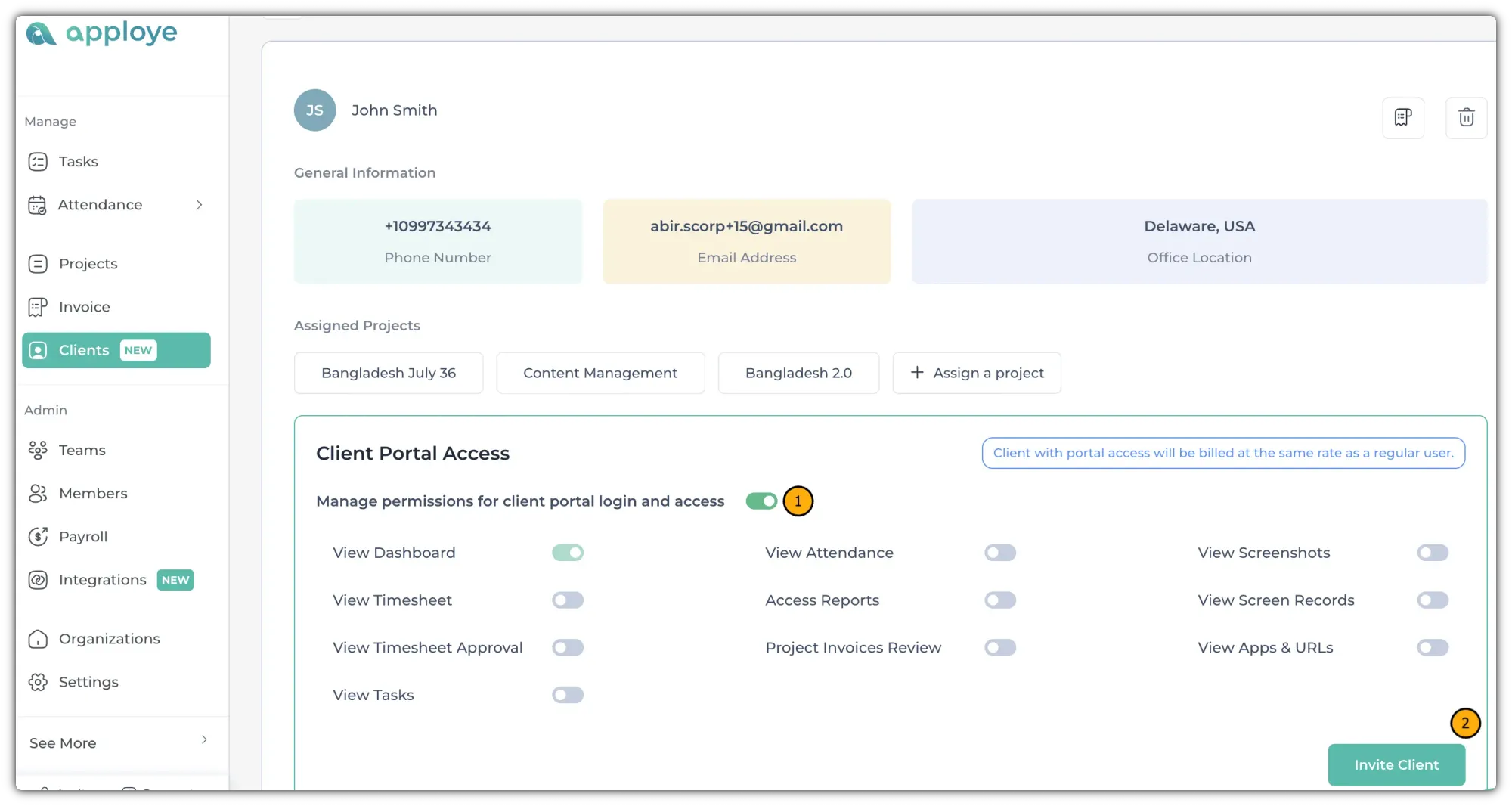This screenshot has height=806, width=1512.
Task: Turn off the View Dashboard toggle
Action: click(x=568, y=553)
